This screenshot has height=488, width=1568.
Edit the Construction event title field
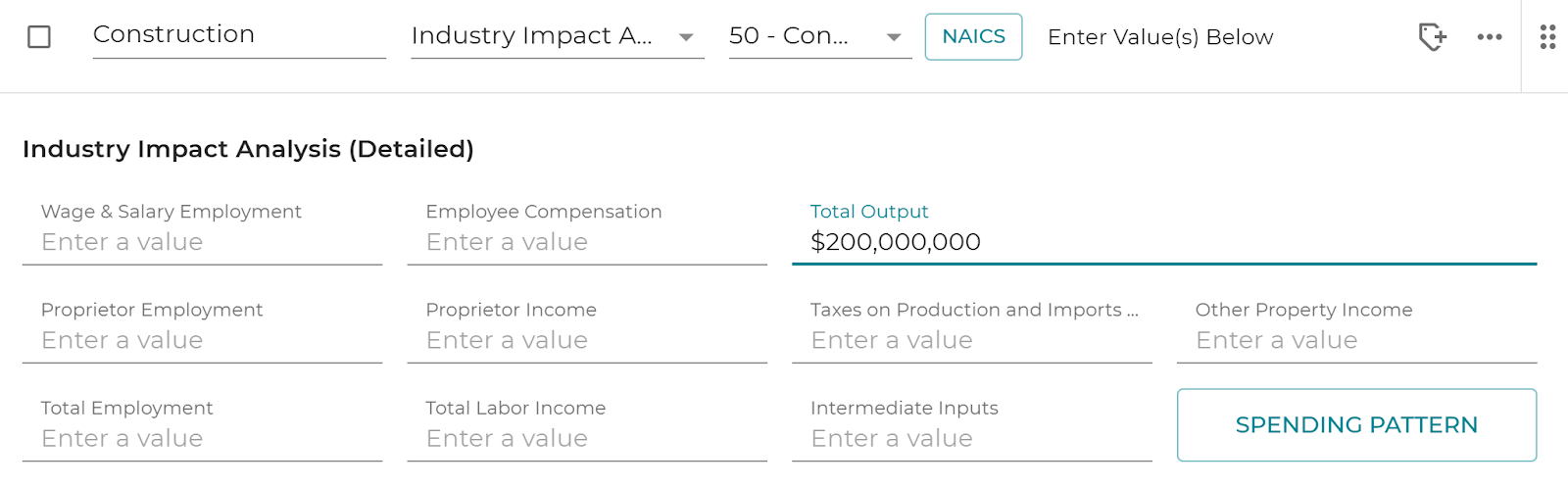(x=239, y=35)
